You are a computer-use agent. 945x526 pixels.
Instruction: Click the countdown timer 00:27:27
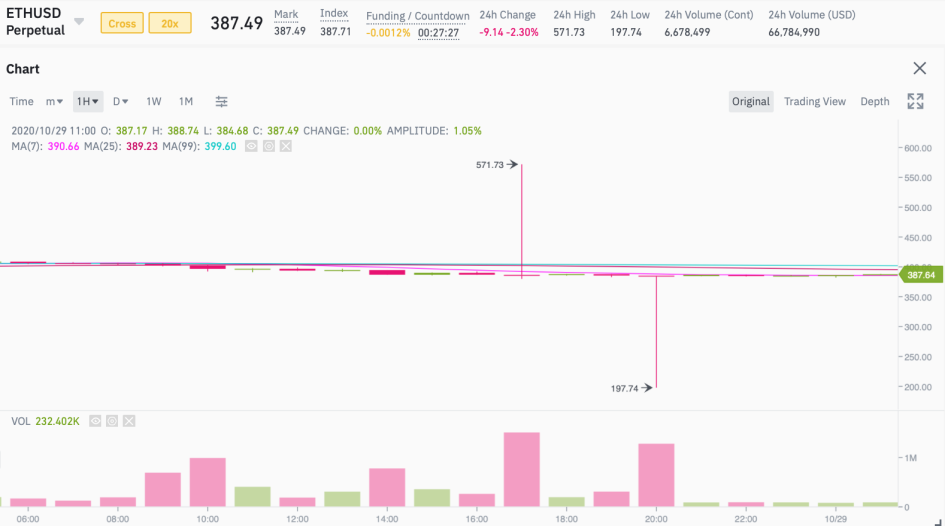438,33
